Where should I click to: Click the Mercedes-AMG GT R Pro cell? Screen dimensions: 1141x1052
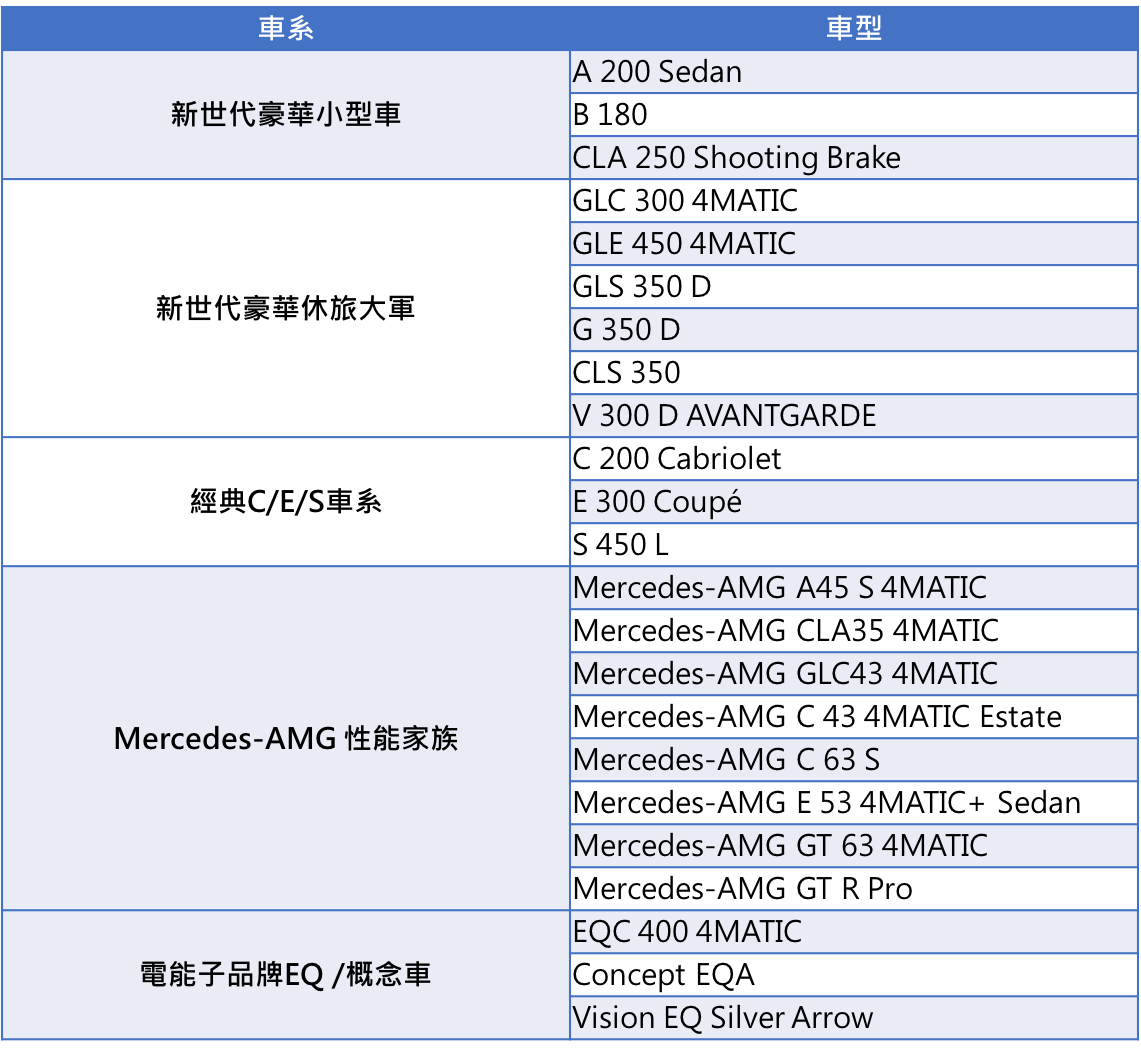854,888
